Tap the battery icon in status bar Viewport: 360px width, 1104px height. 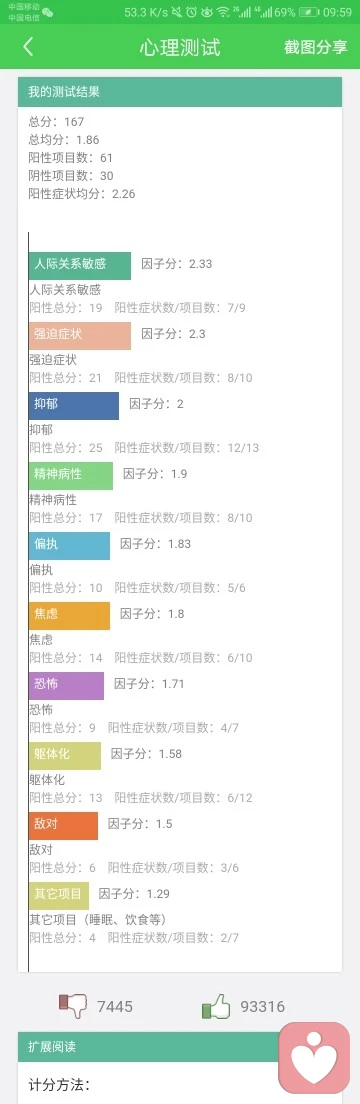point(309,12)
